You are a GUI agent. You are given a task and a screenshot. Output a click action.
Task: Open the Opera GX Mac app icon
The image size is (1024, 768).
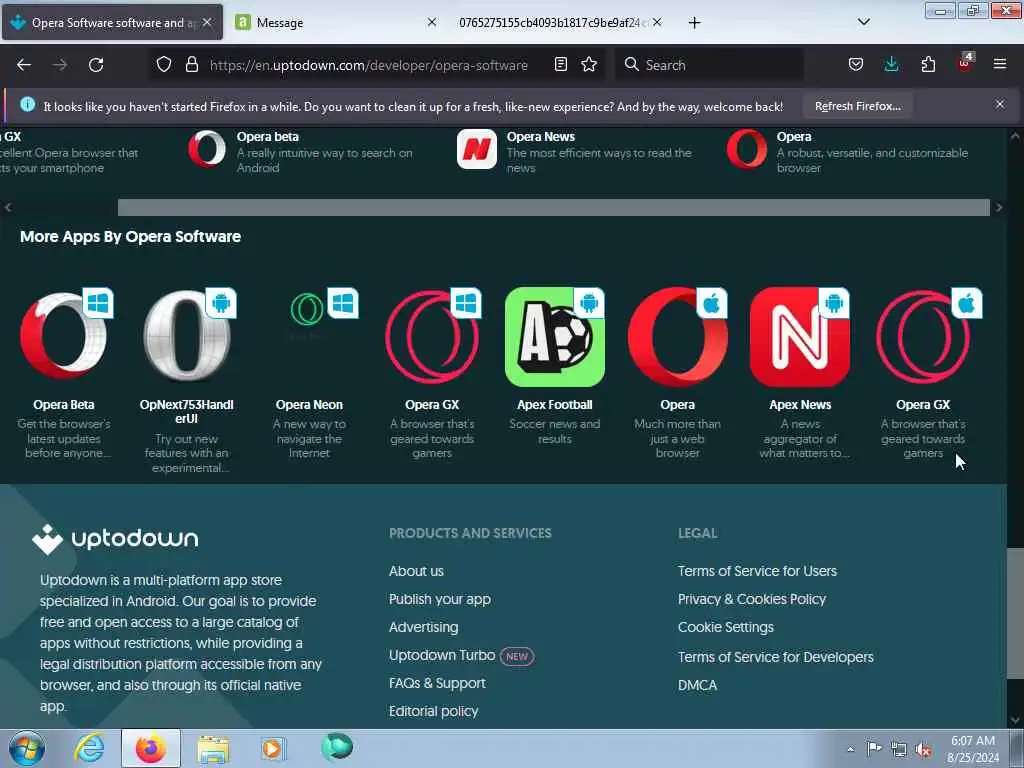923,337
